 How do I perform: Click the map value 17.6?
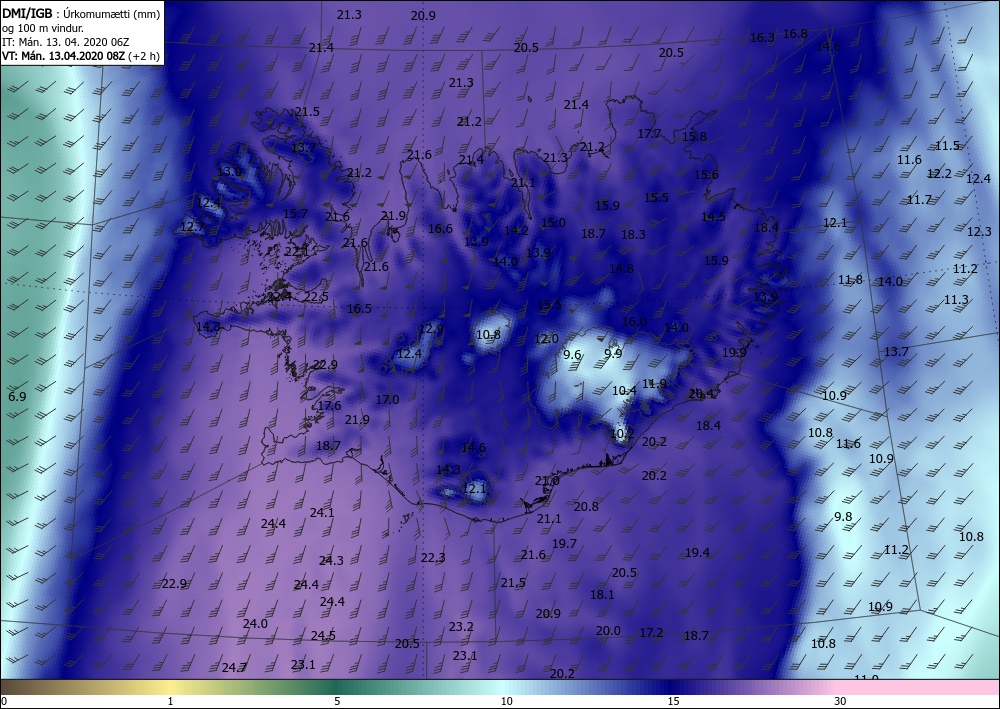329,406
